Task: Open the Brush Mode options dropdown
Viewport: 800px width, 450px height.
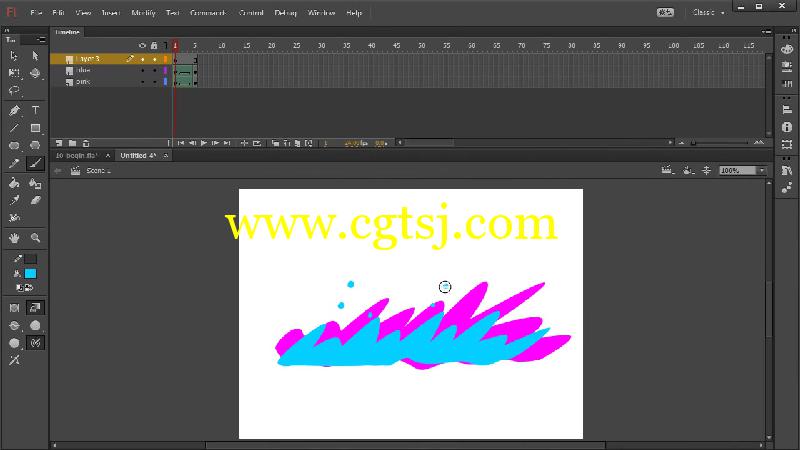Action: click(14, 326)
